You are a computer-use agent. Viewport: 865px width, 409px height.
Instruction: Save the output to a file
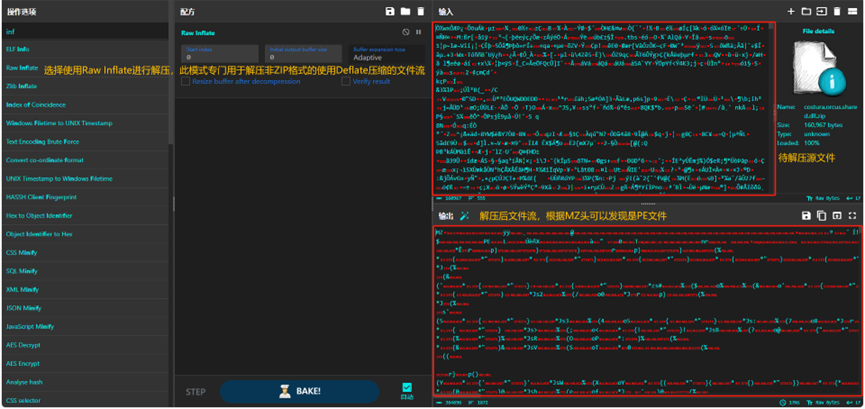pos(806,215)
